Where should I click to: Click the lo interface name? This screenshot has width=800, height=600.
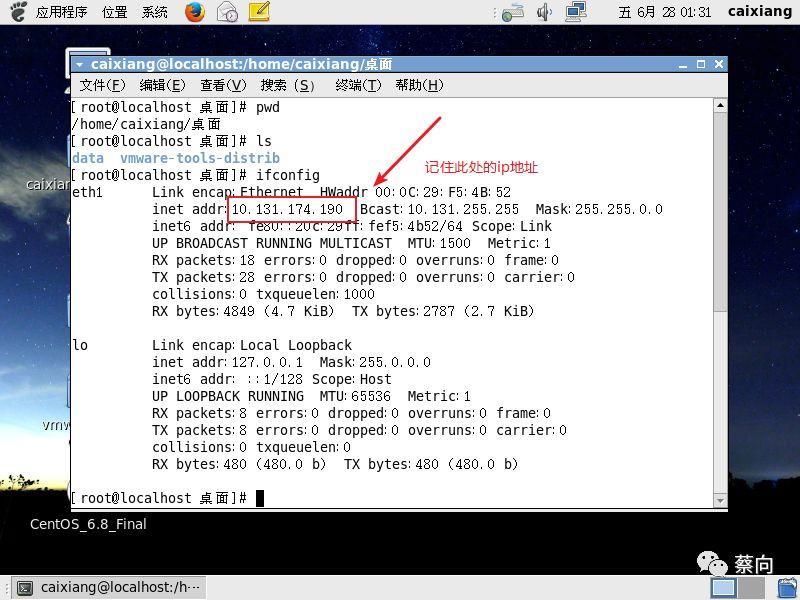80,345
